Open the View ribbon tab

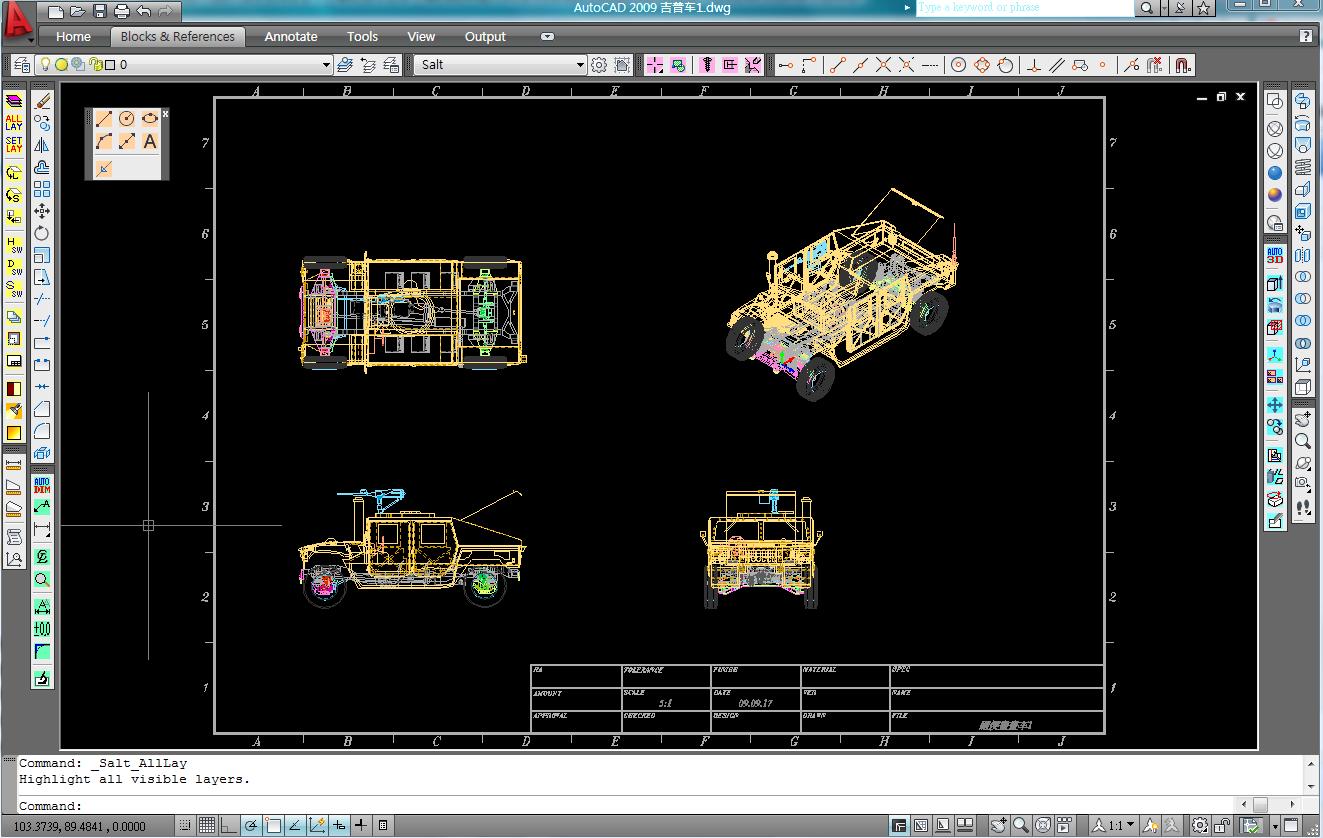tap(421, 37)
